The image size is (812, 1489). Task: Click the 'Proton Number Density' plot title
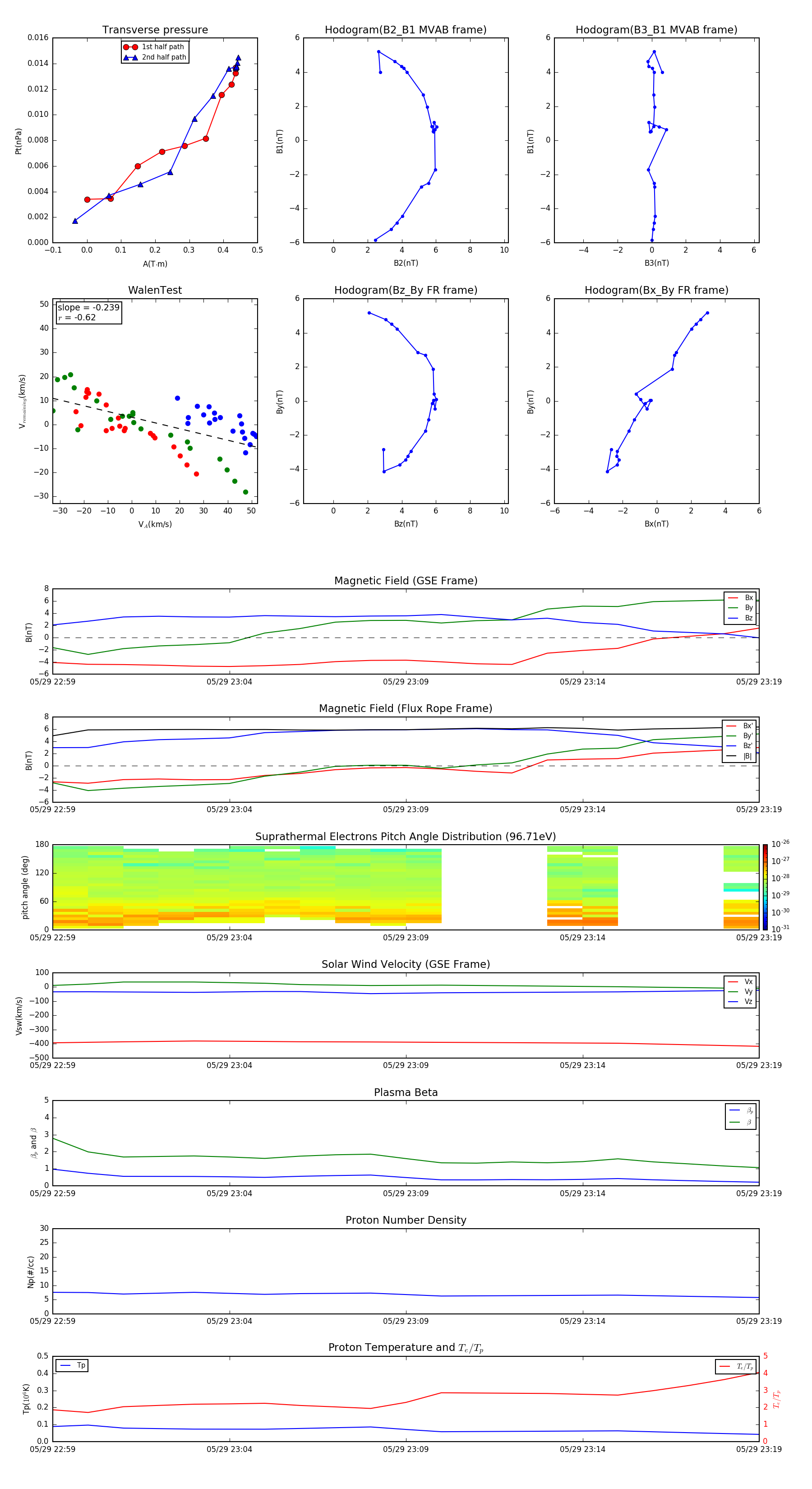[406, 1220]
